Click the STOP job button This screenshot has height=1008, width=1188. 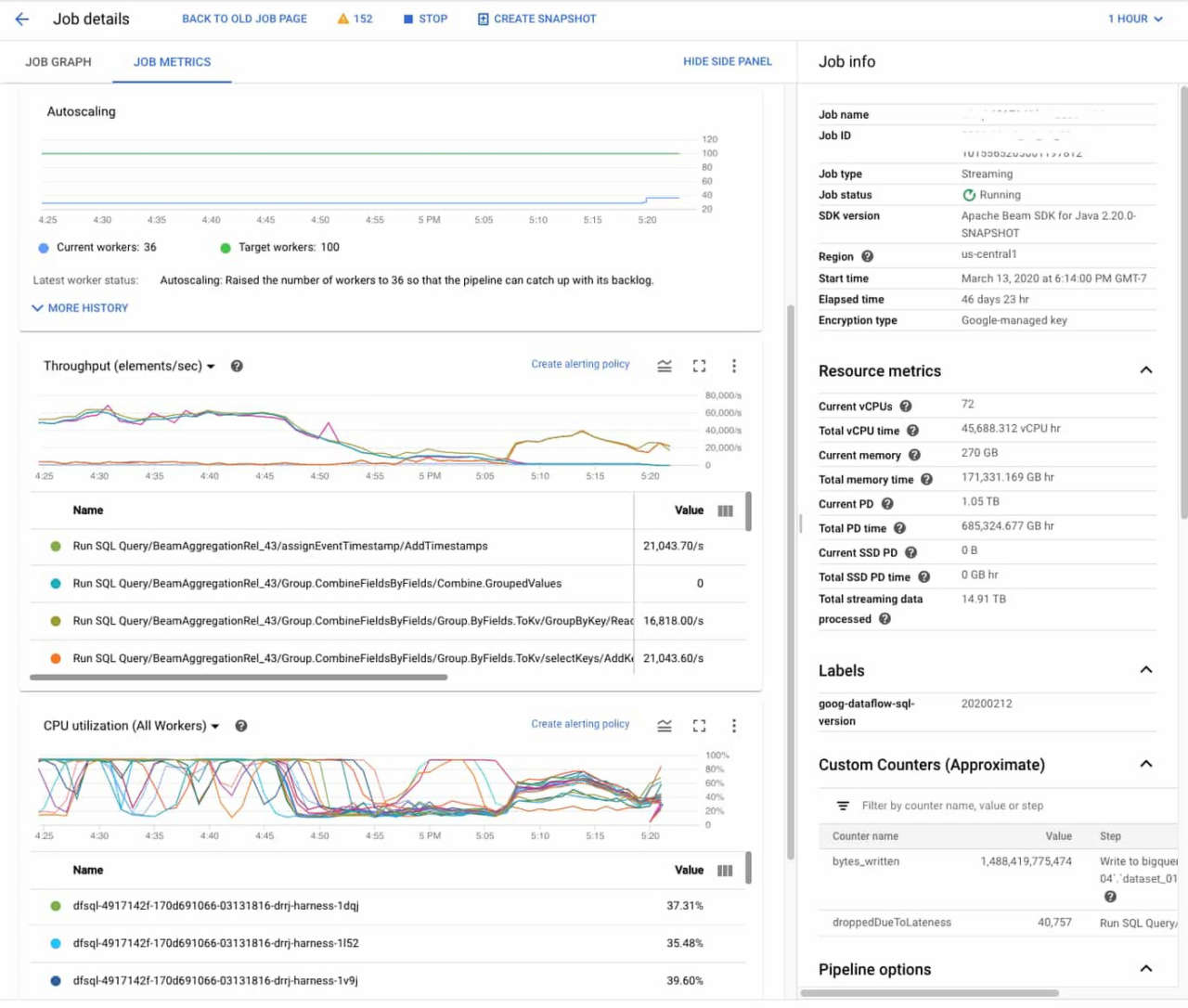tap(425, 19)
